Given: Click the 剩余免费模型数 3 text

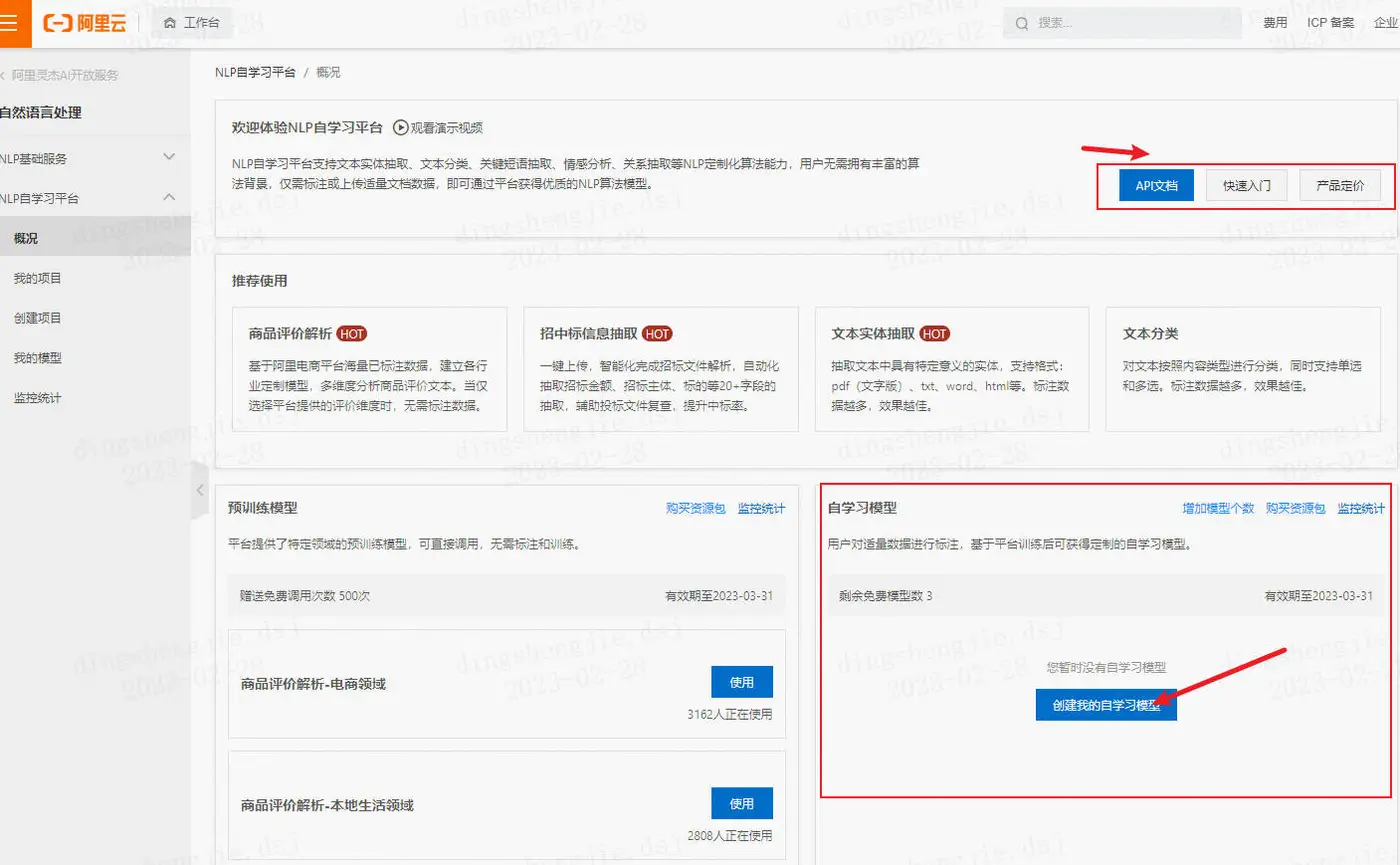Looking at the screenshot, I should tap(886, 595).
